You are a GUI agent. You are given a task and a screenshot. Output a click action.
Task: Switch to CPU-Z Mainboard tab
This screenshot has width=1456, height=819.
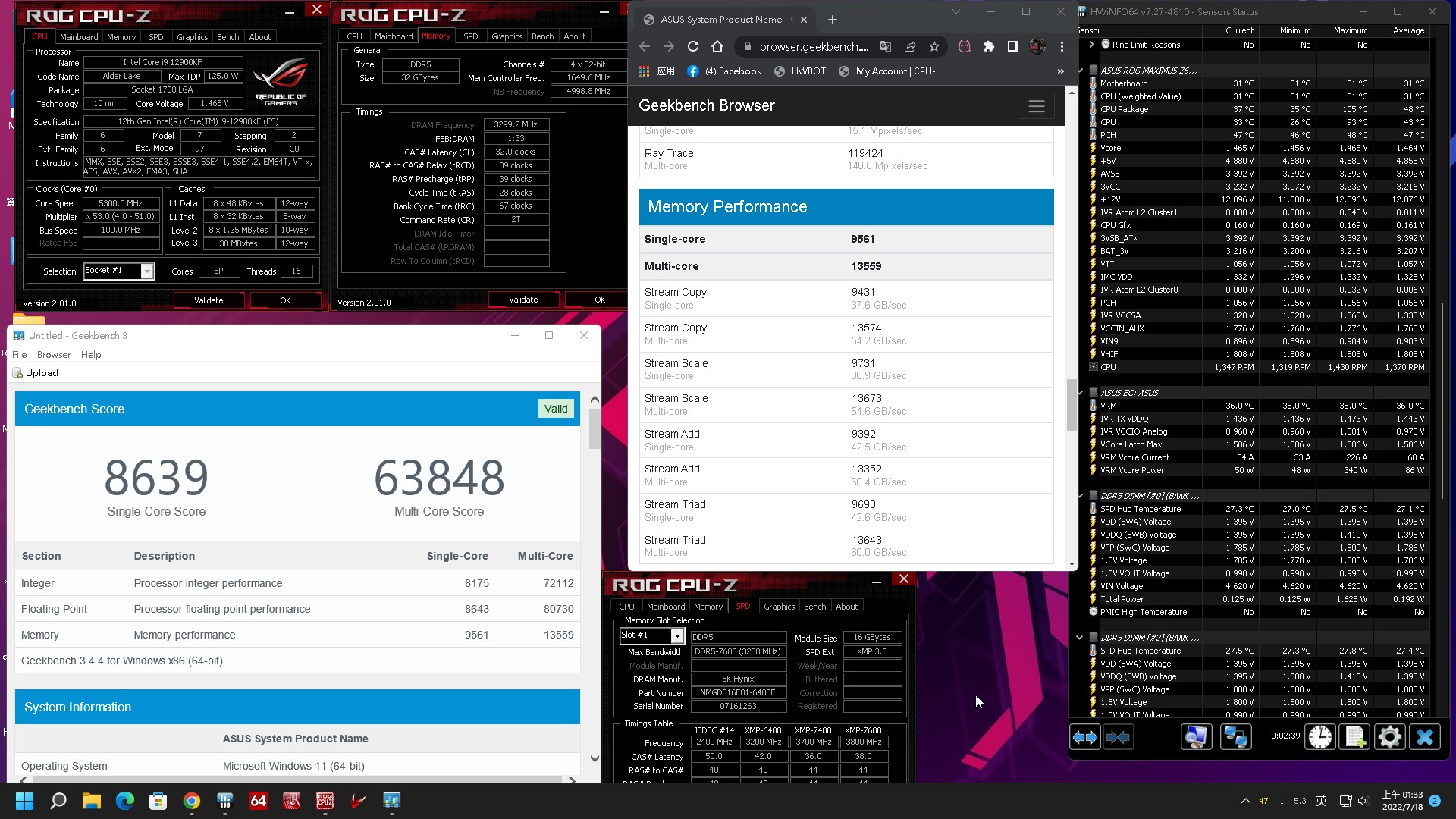pyautogui.click(x=79, y=37)
